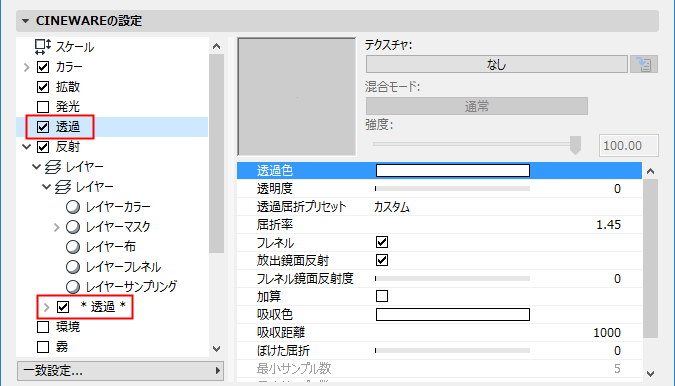Click the スケール scale icon
Screen dimensions: 675x386
click(43, 47)
